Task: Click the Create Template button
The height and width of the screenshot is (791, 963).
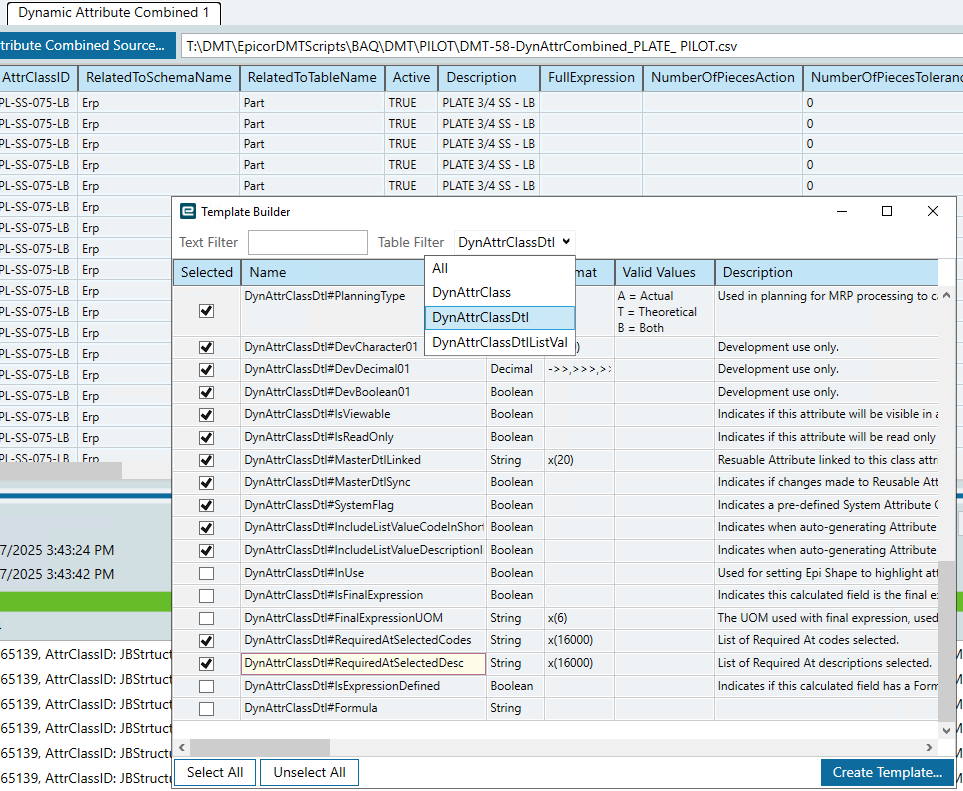Action: pyautogui.click(x=887, y=773)
